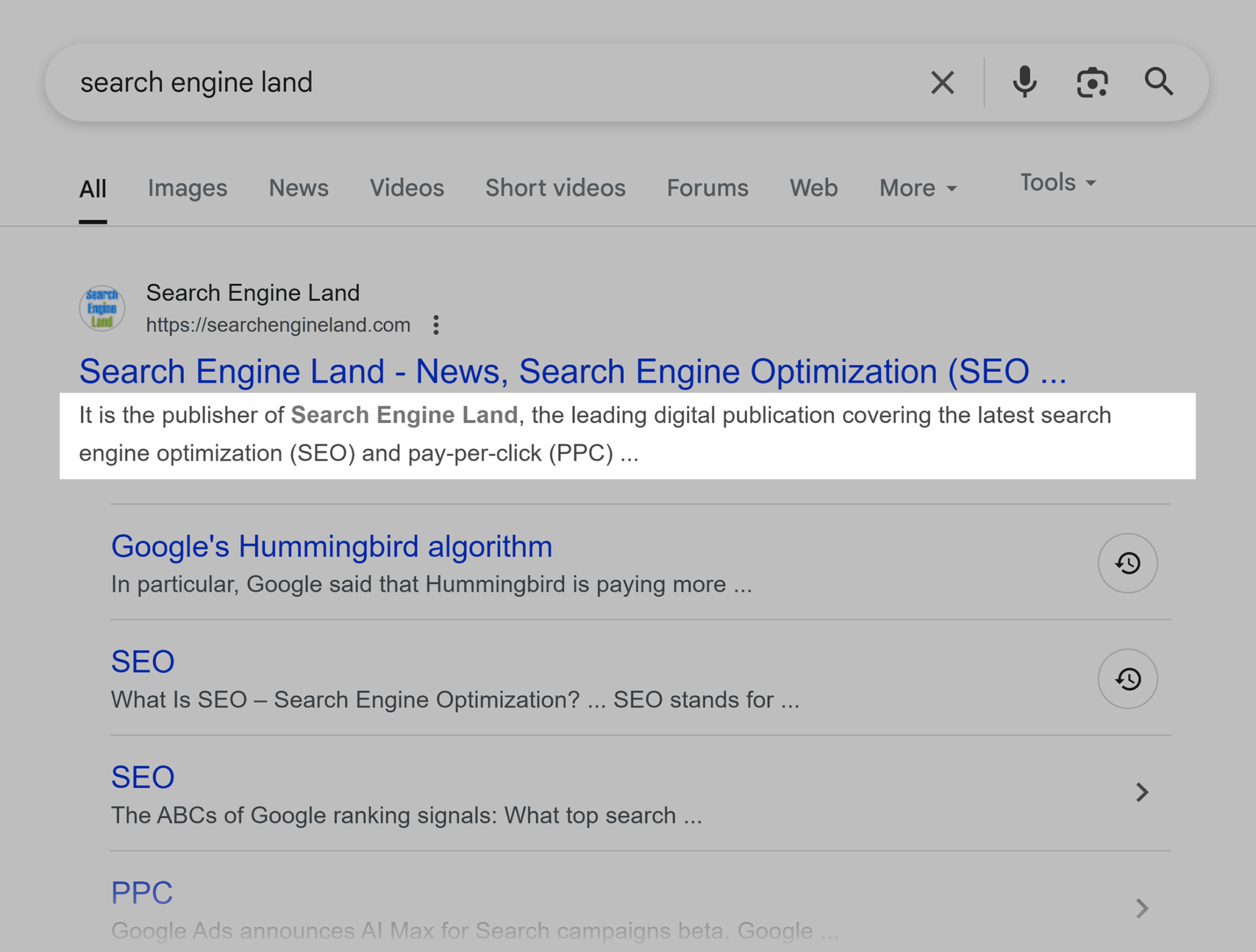Screen dimensions: 1256x952
Task: Switch to the News tab
Action: (299, 188)
